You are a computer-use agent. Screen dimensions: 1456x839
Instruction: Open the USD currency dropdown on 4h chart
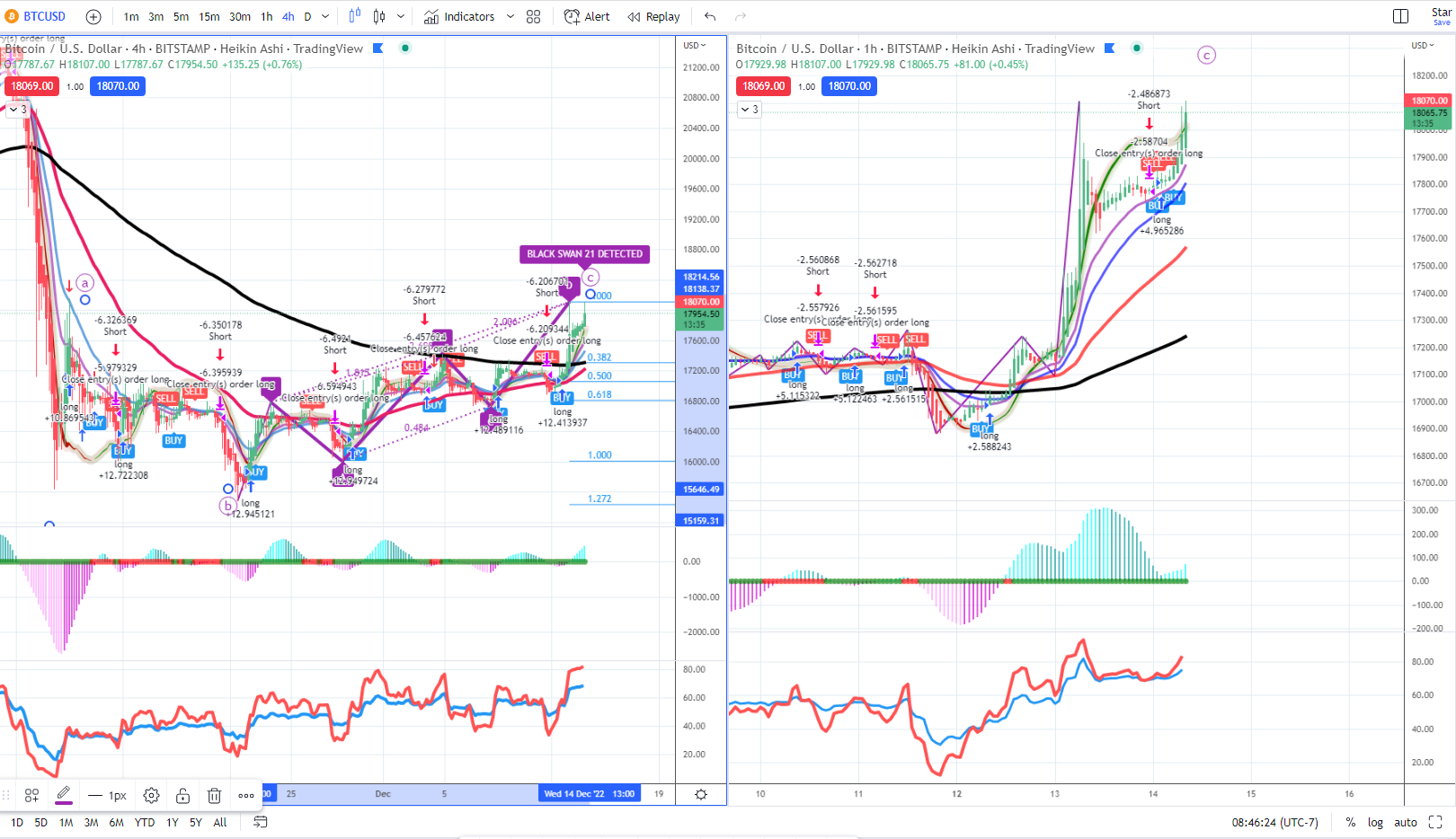click(x=695, y=45)
